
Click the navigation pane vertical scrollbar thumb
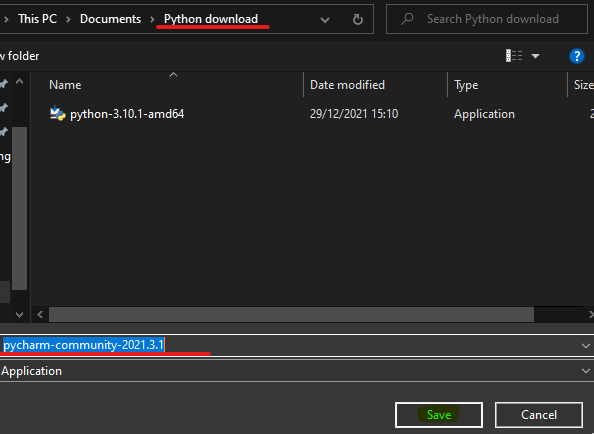20,208
